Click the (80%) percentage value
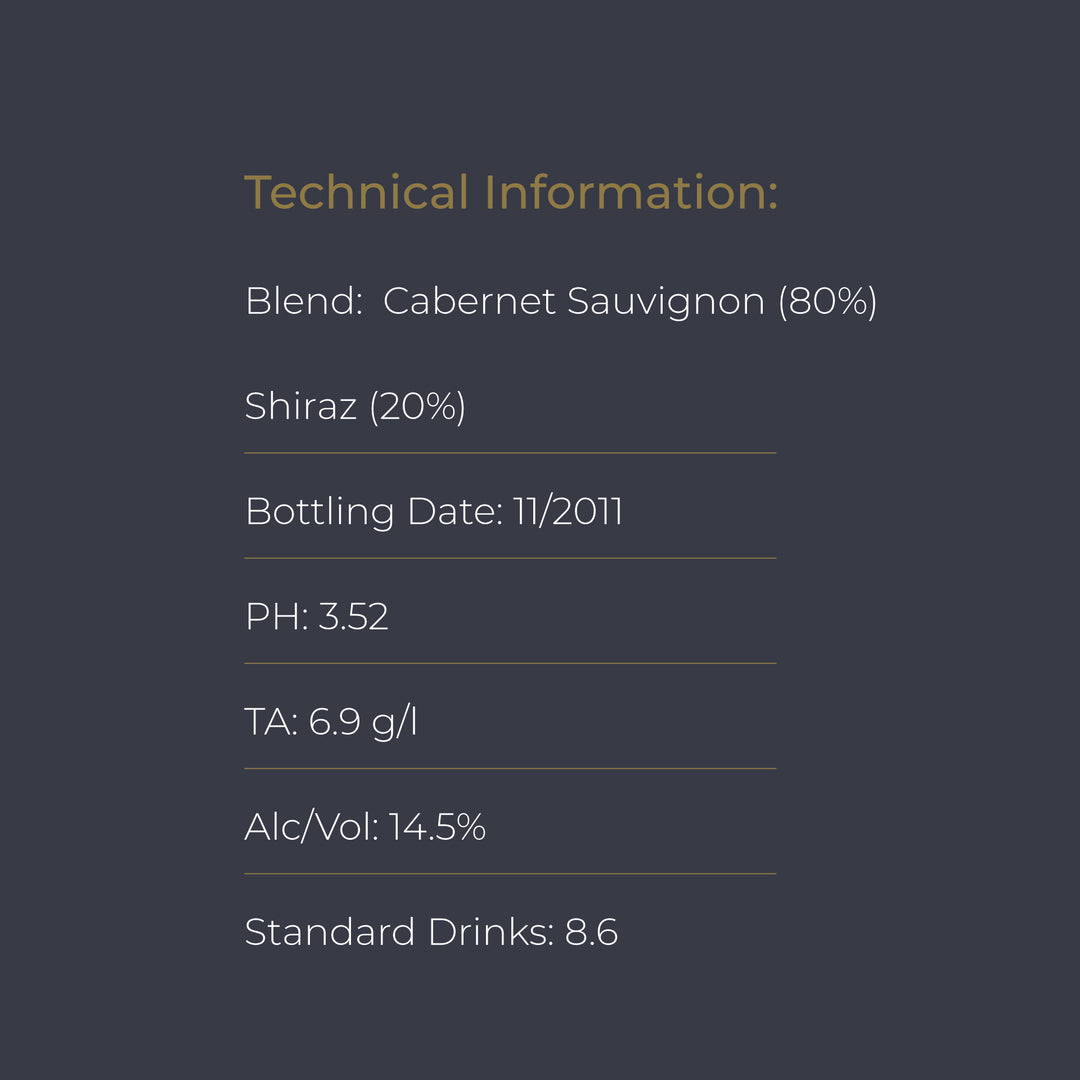The image size is (1080, 1080). click(x=827, y=300)
